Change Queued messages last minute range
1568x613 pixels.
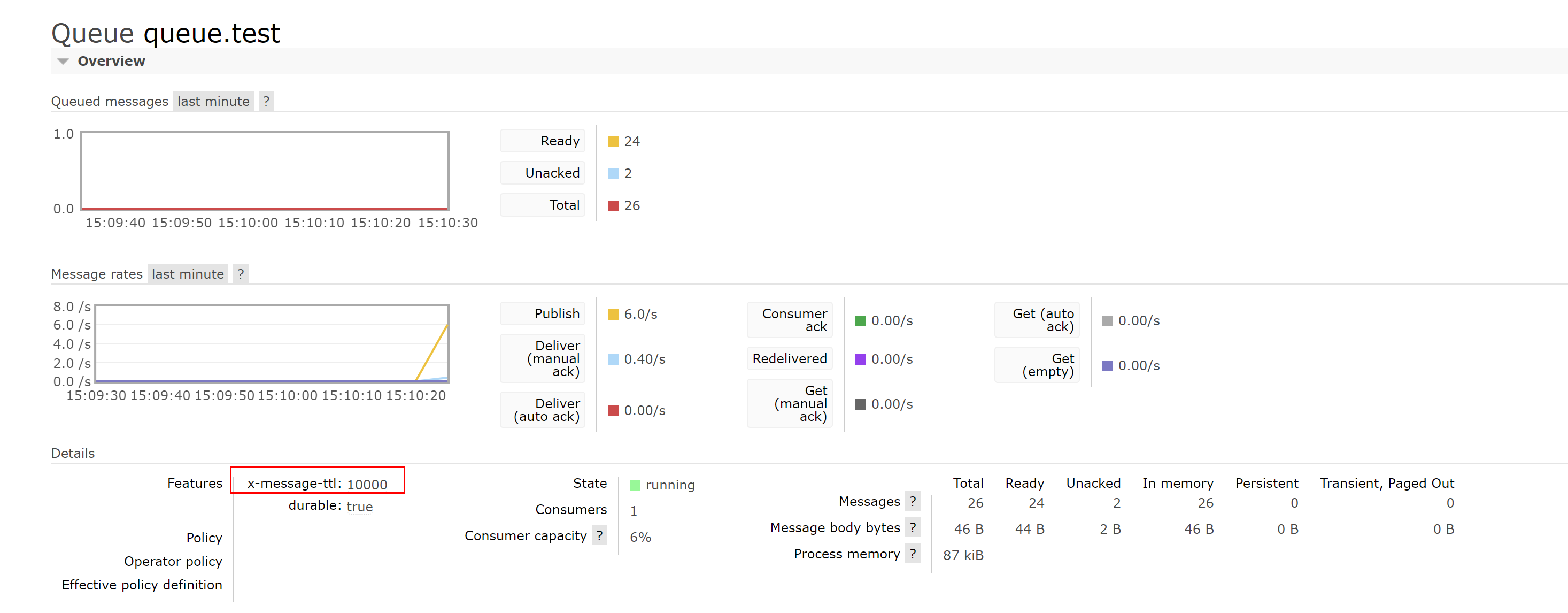(x=213, y=101)
